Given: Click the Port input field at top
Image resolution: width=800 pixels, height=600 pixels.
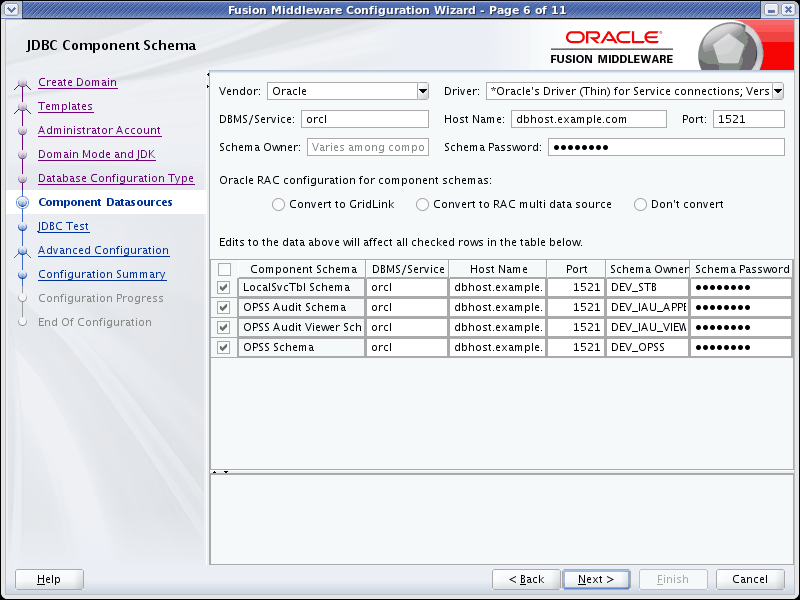Looking at the screenshot, I should pos(748,119).
